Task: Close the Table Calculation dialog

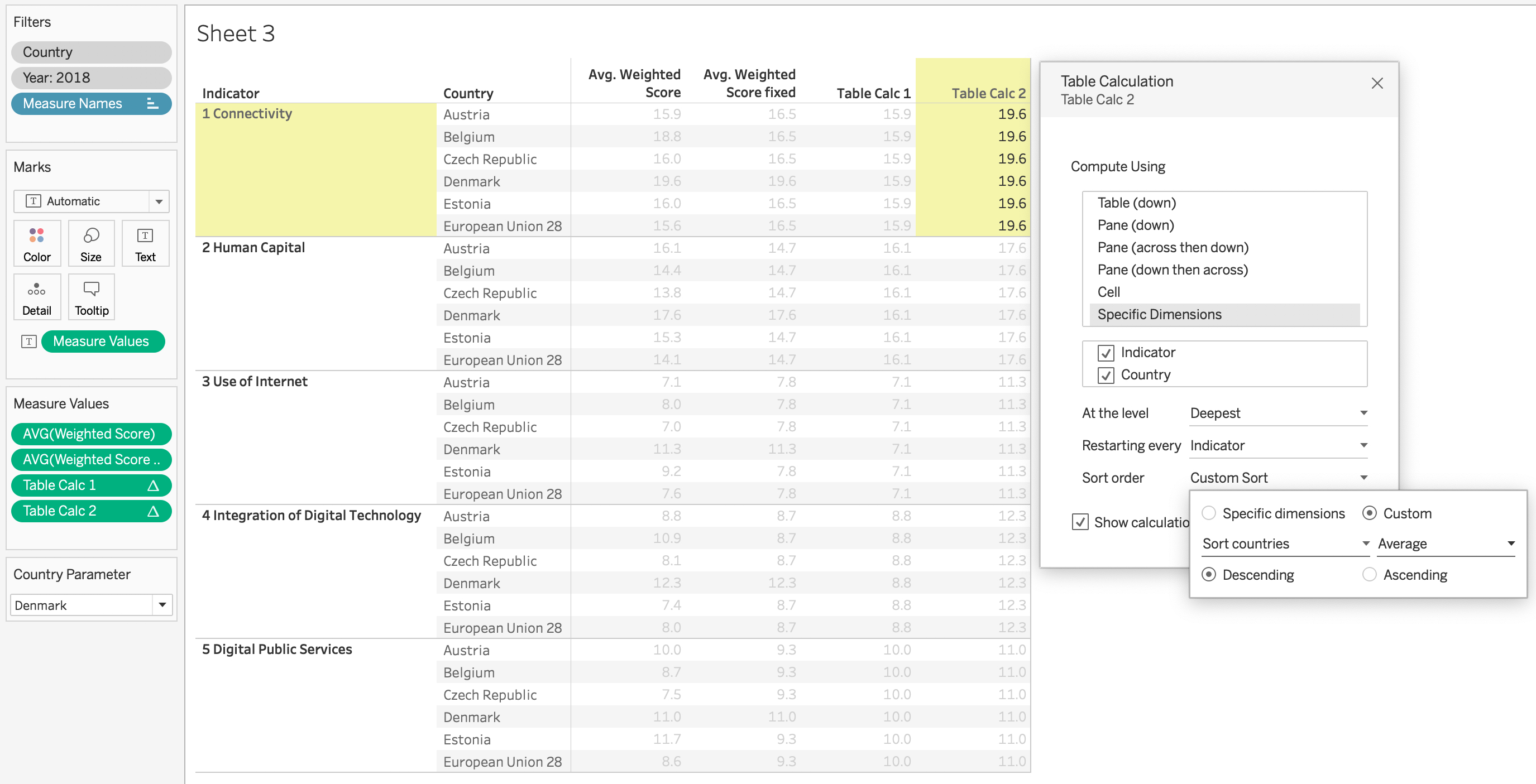Action: pos(1377,83)
